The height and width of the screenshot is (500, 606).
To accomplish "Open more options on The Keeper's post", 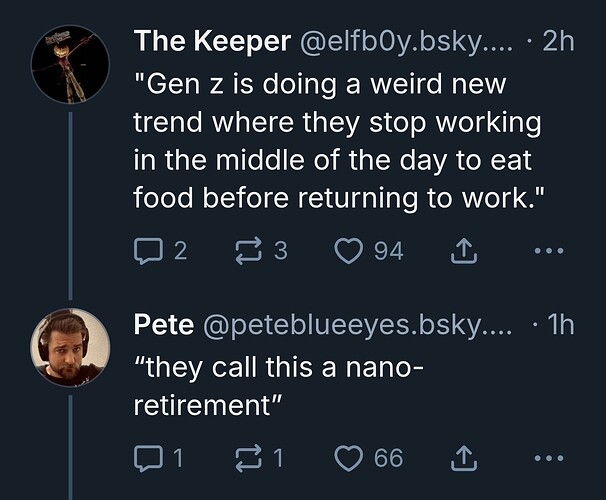I will (x=549, y=251).
